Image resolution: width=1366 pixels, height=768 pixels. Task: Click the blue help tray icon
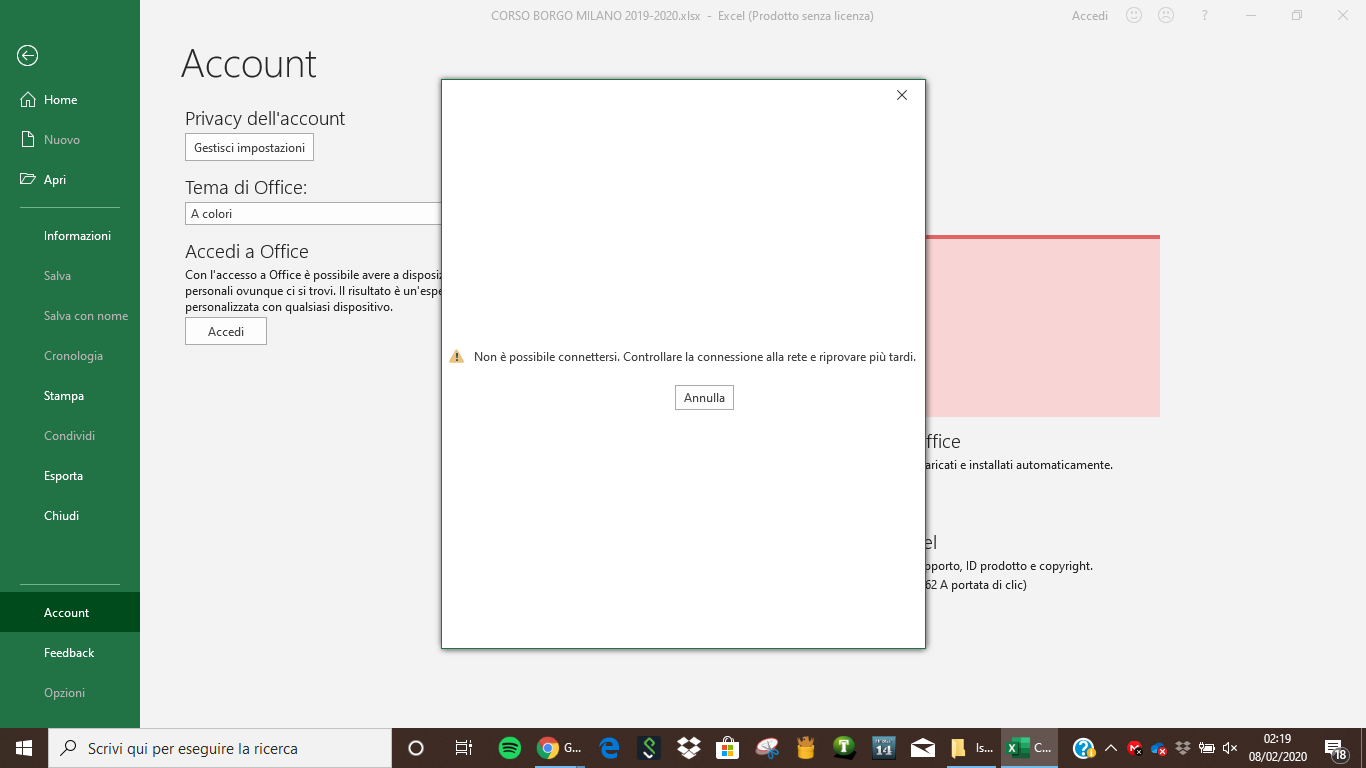tap(1083, 748)
